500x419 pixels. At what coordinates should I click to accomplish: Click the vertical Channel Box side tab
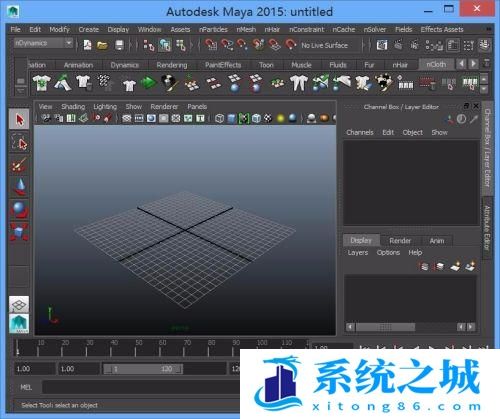pyautogui.click(x=487, y=148)
